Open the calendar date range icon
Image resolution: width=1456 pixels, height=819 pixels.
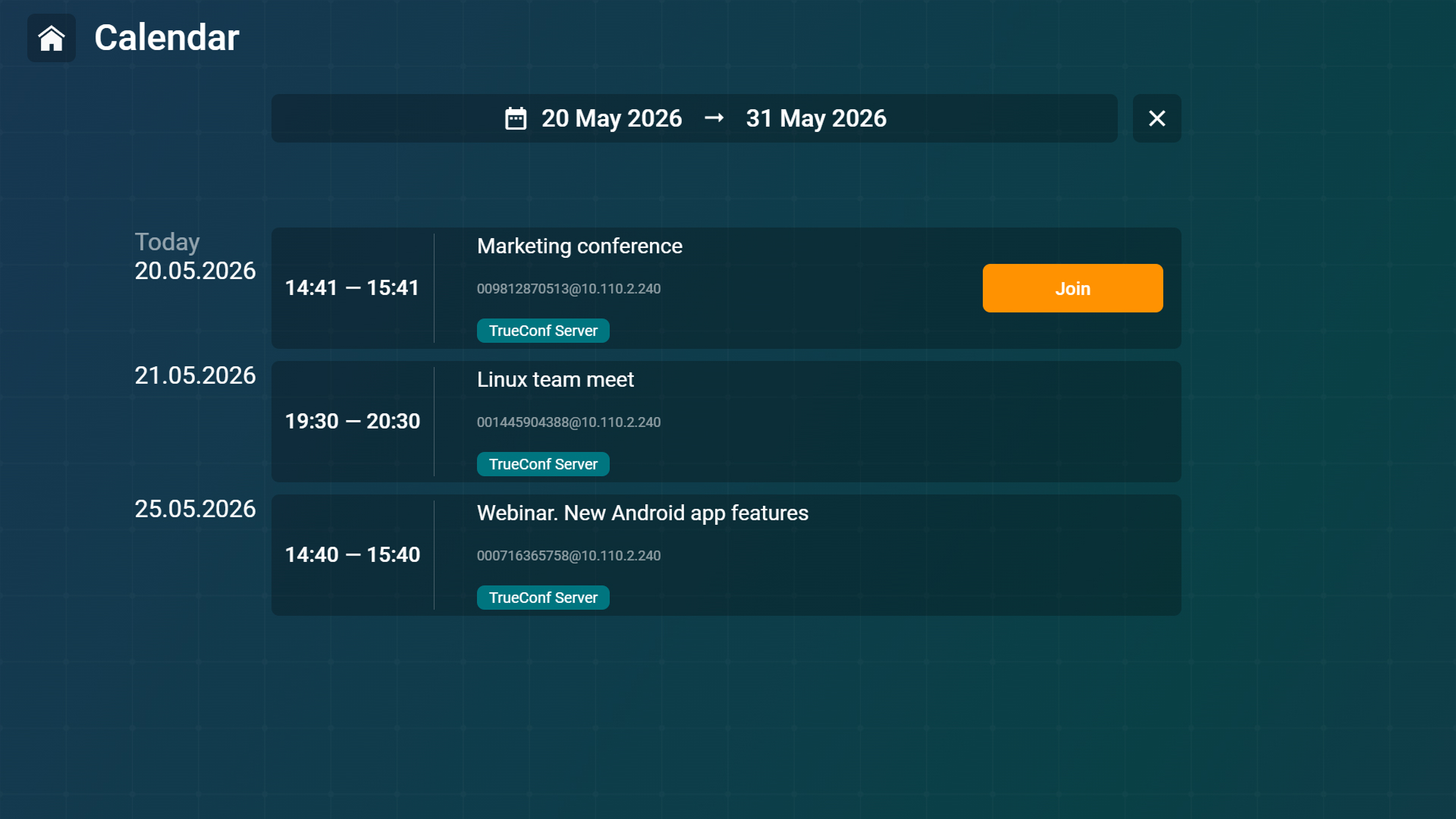516,118
